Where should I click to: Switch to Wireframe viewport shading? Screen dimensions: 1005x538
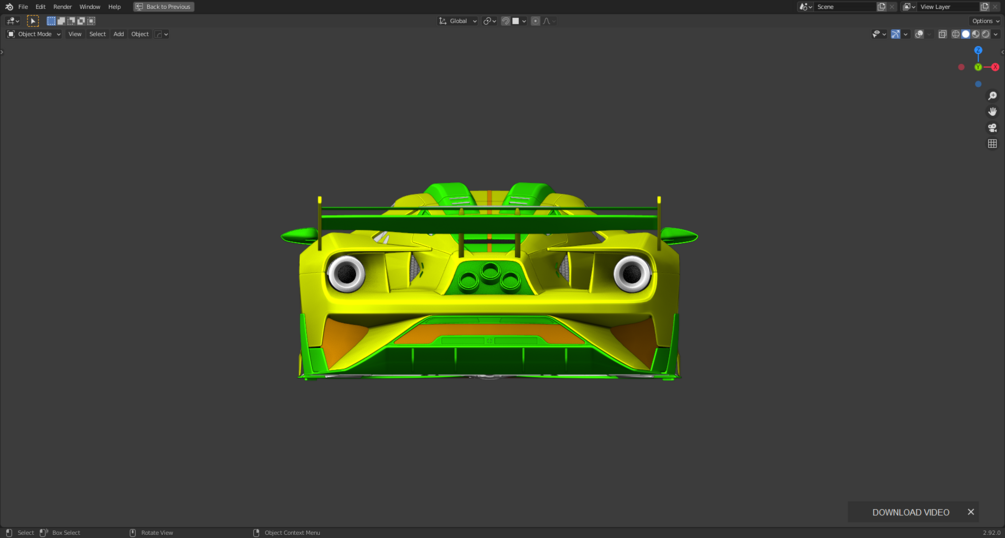point(956,34)
